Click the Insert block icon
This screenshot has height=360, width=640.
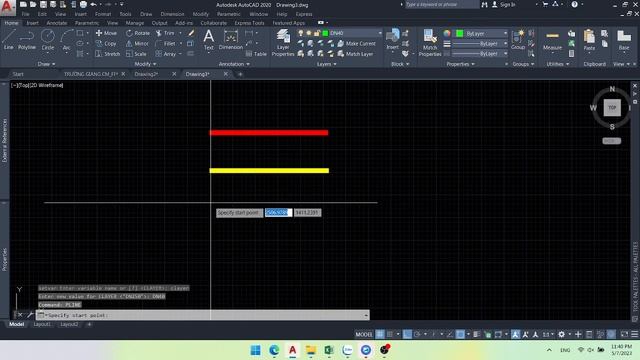click(392, 39)
